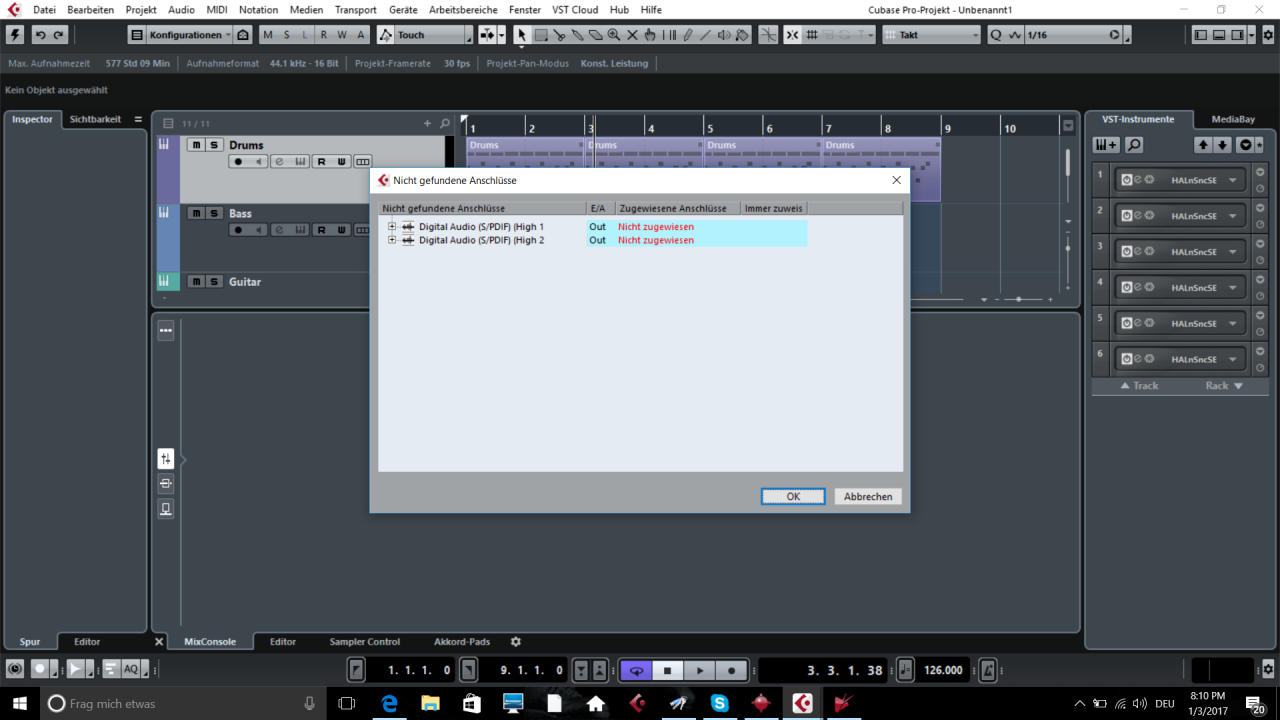Viewport: 1280px width, 720px height.
Task: Expand first Digital Audio (S/PDIF) (High 1 entry
Action: pos(392,227)
